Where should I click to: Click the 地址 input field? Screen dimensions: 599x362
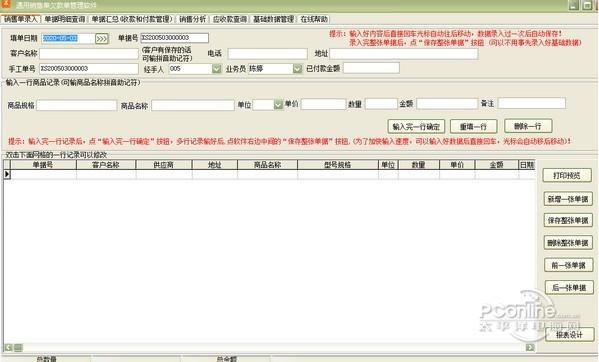pos(404,53)
